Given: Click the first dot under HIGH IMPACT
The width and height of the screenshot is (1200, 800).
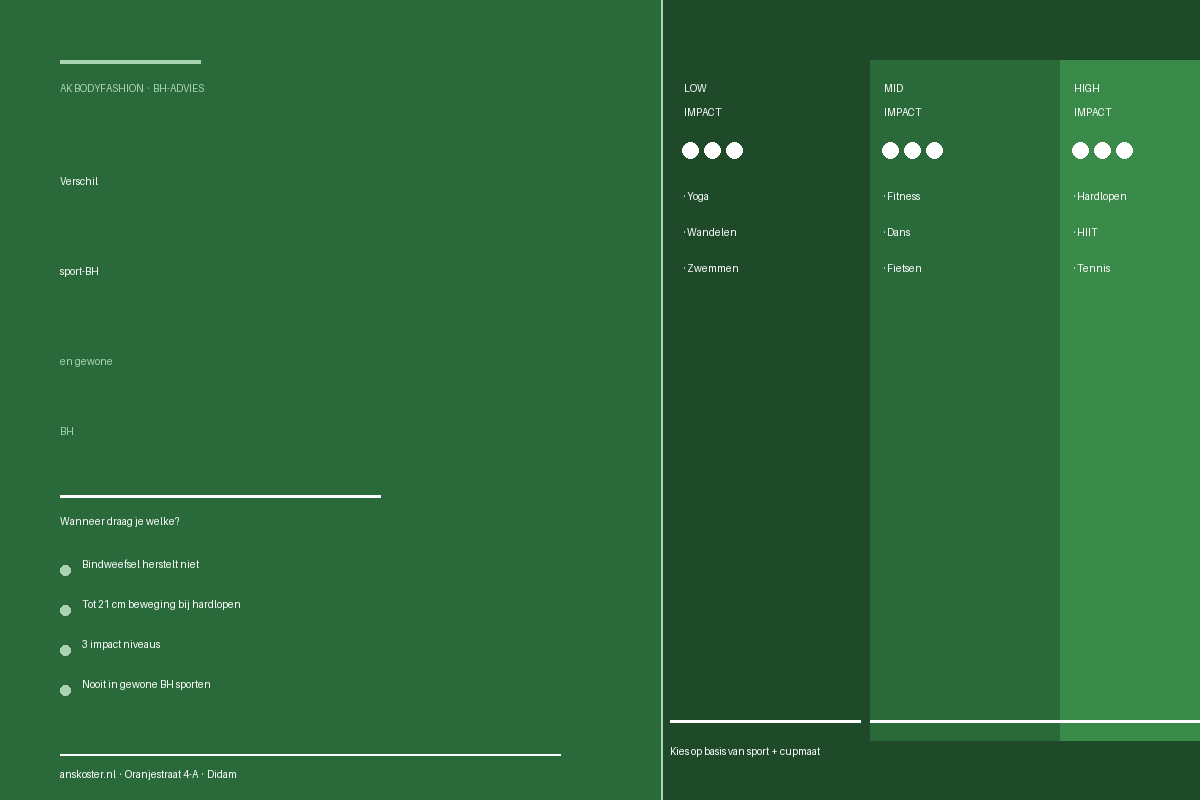Looking at the screenshot, I should pyautogui.click(x=1080, y=151).
